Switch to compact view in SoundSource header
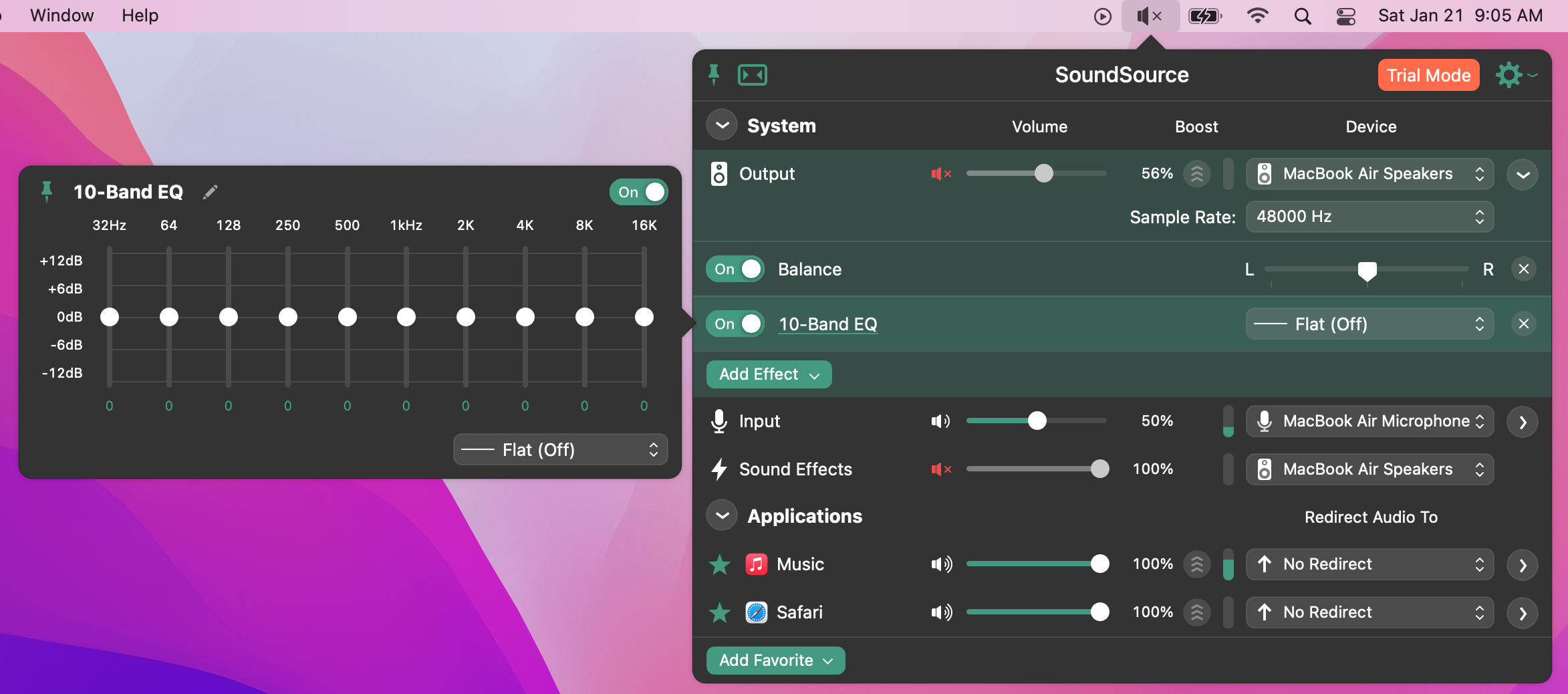 753,75
